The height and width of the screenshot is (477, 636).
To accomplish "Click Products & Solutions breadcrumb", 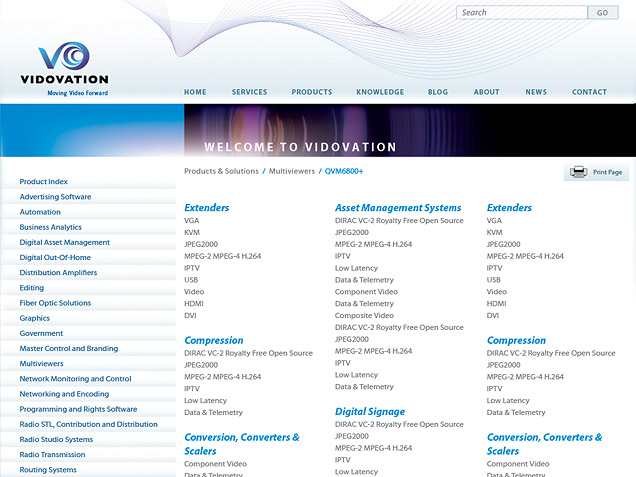I will (221, 171).
